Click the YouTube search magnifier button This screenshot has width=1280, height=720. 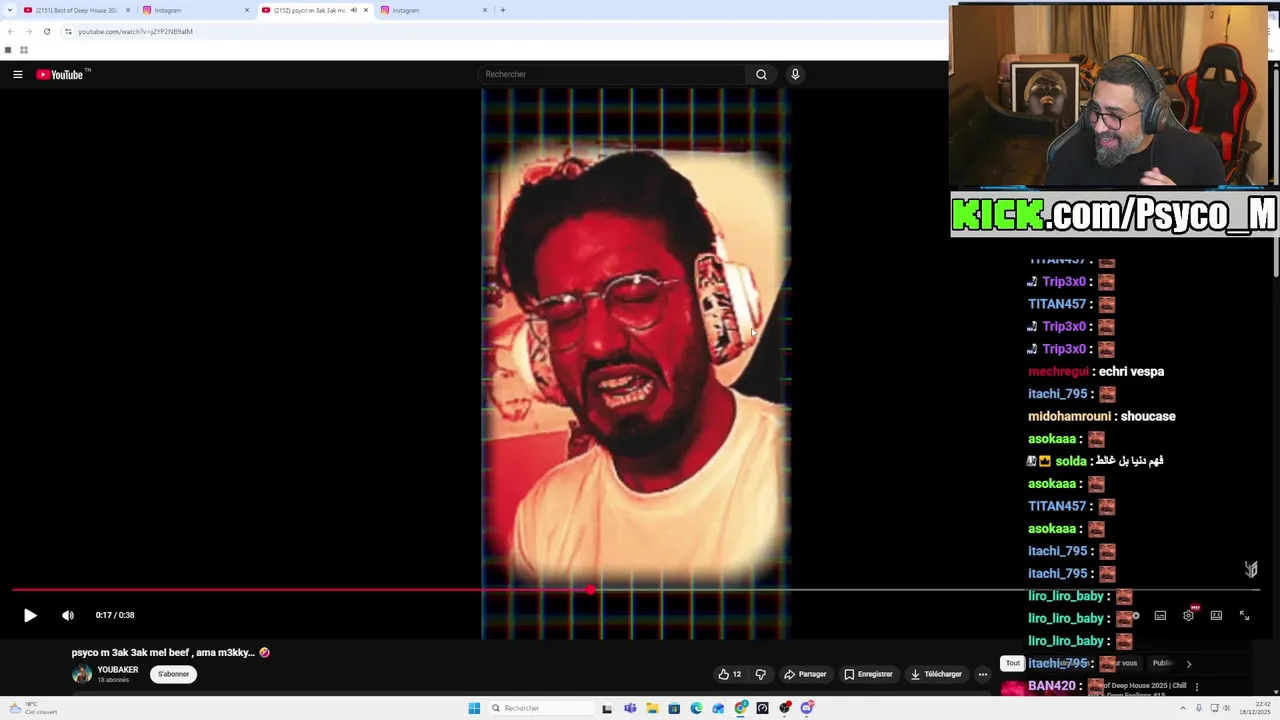(761, 74)
